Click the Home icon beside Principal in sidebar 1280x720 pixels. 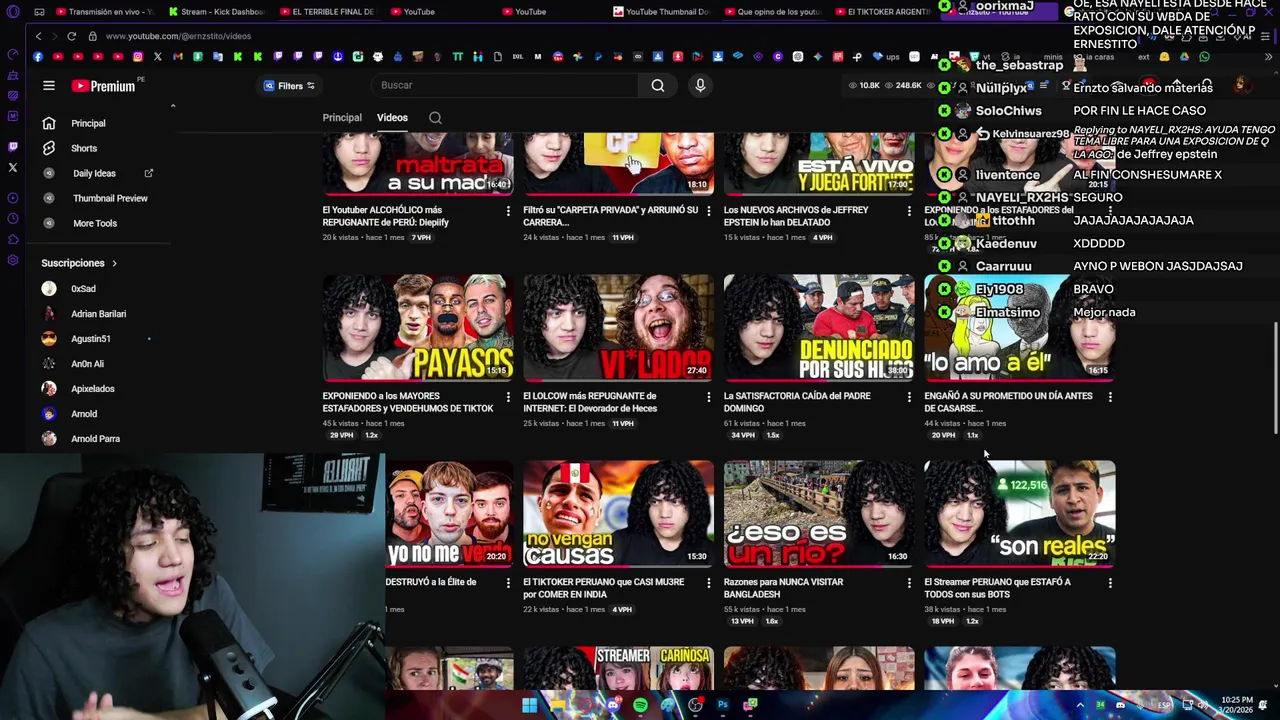click(48, 123)
